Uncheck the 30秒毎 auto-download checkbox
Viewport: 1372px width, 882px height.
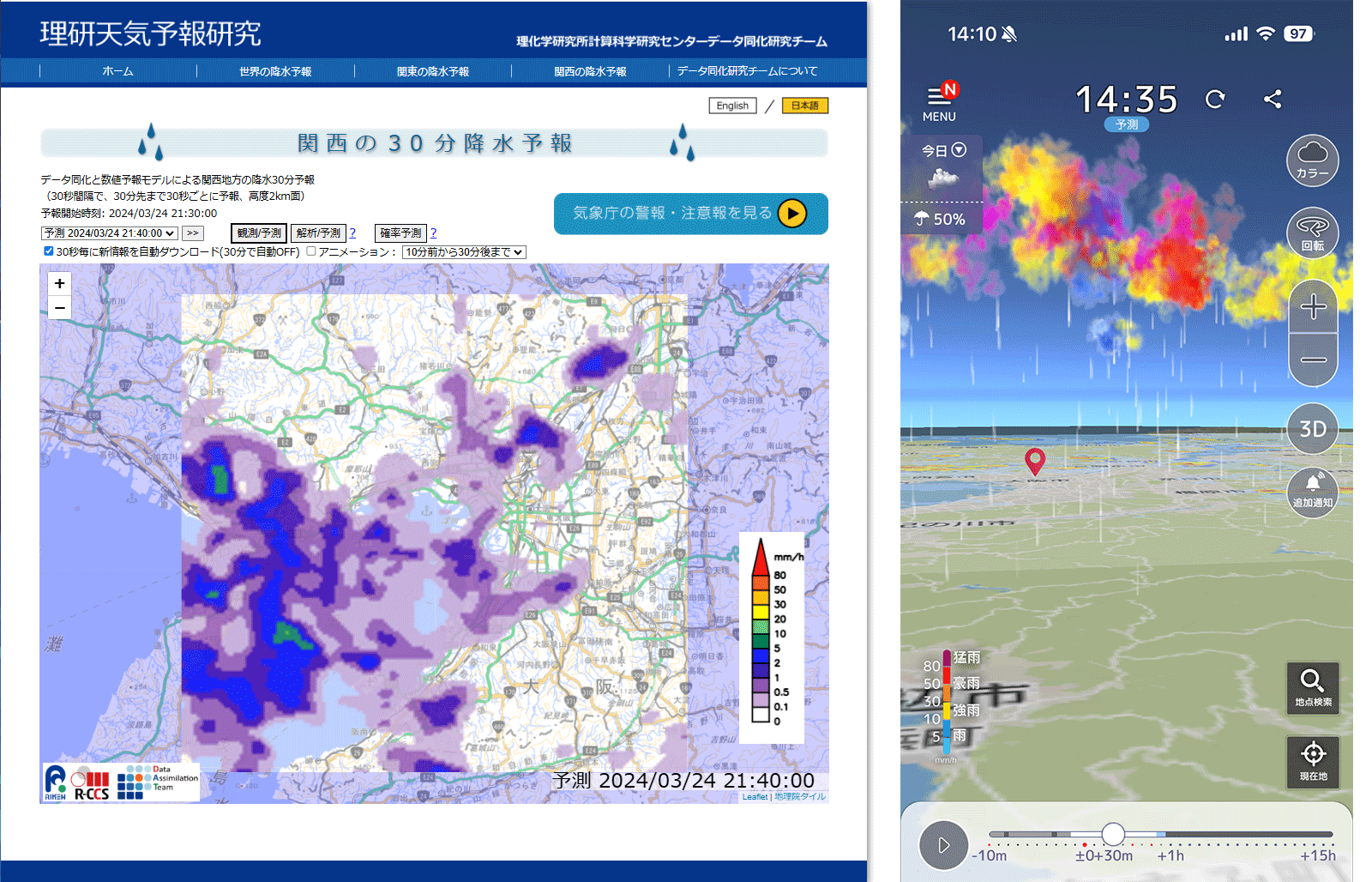49,251
